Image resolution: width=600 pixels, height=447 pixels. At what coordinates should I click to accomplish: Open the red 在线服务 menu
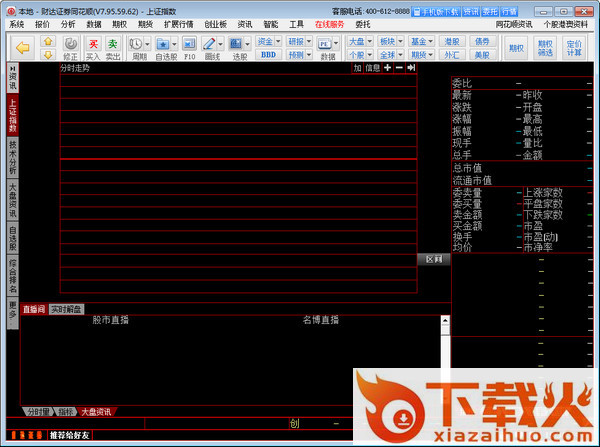pyautogui.click(x=329, y=24)
